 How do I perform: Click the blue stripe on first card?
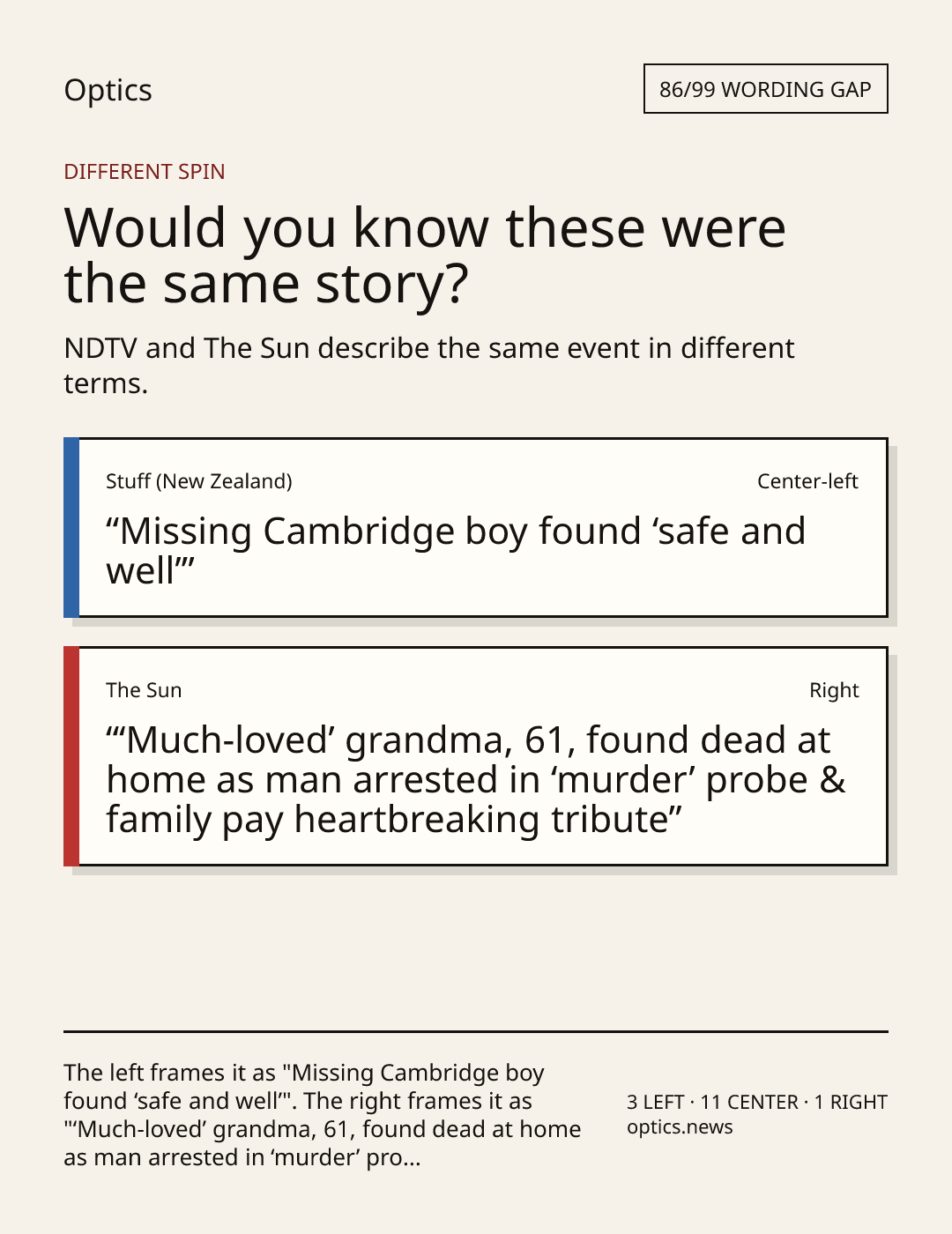(71, 527)
